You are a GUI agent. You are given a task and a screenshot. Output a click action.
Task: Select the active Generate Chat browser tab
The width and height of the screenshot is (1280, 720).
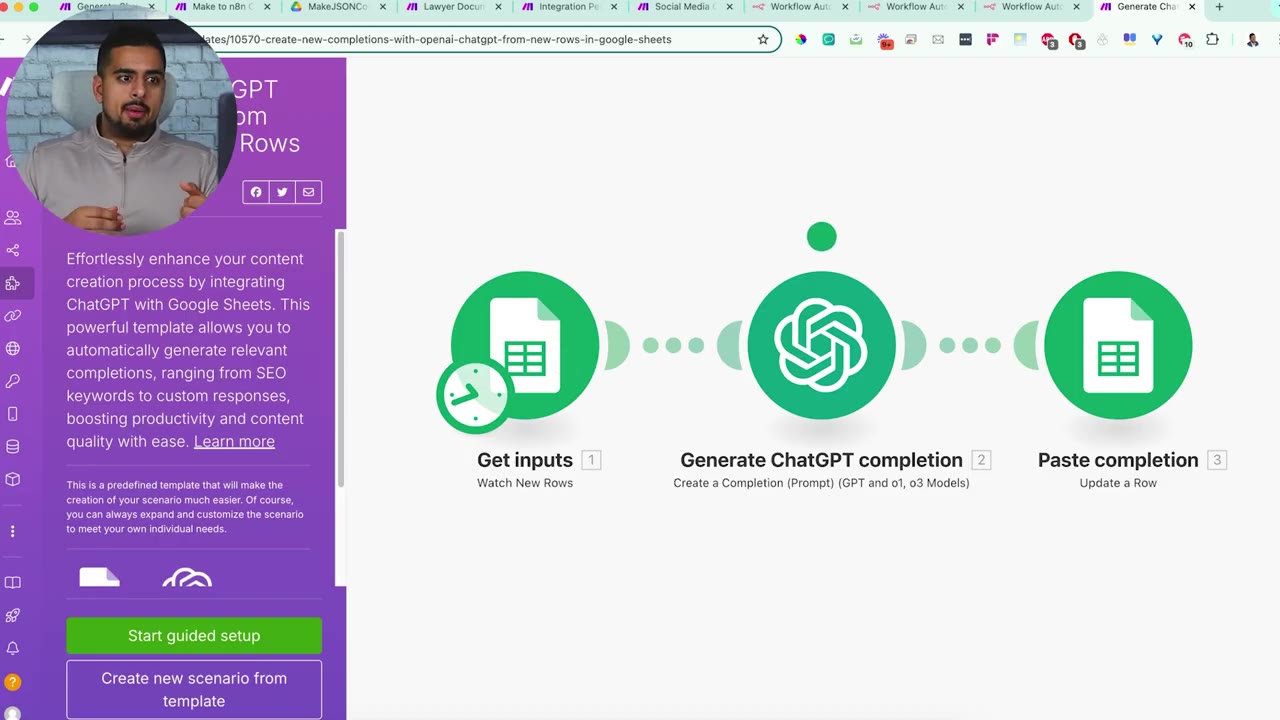click(x=1147, y=7)
